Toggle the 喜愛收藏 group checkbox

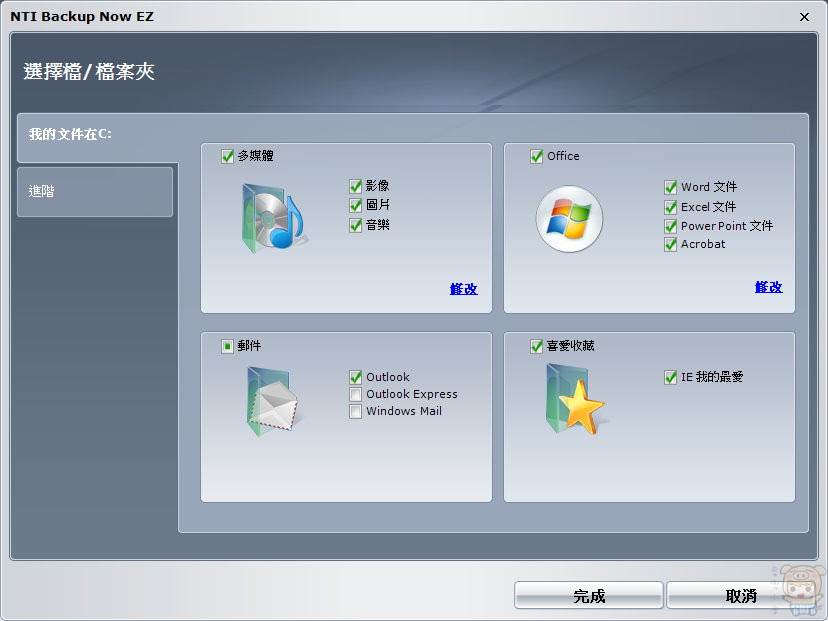tap(536, 346)
